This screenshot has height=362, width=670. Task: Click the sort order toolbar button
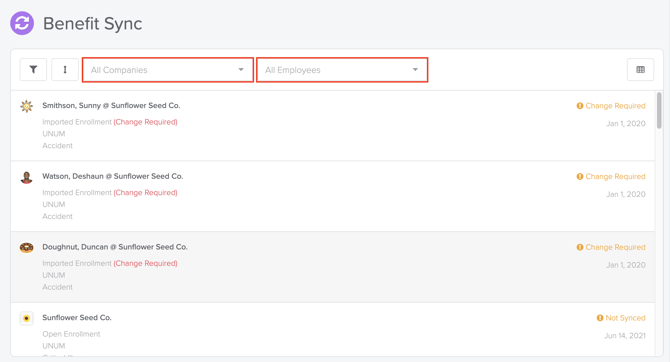point(65,70)
